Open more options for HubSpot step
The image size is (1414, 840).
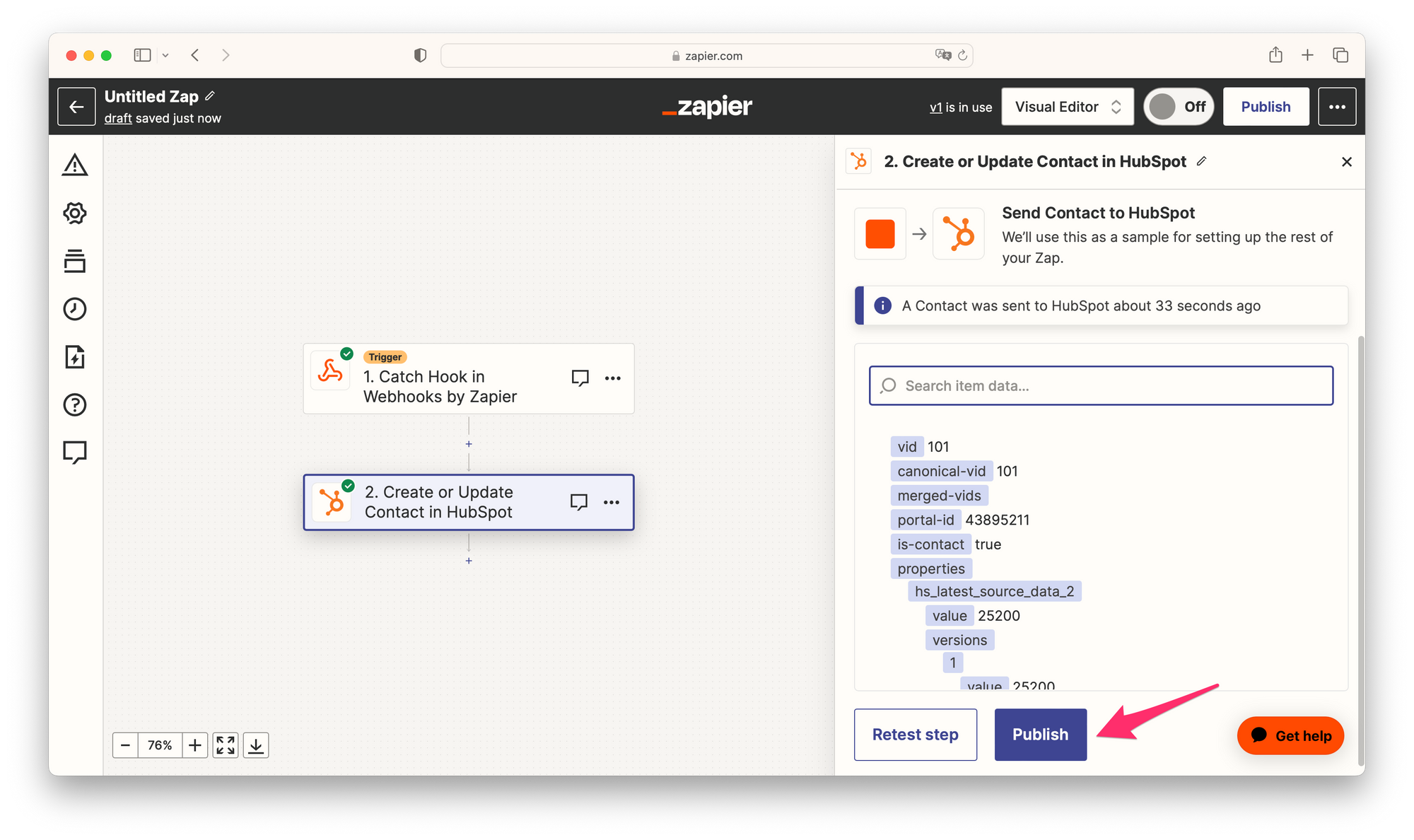(x=612, y=502)
